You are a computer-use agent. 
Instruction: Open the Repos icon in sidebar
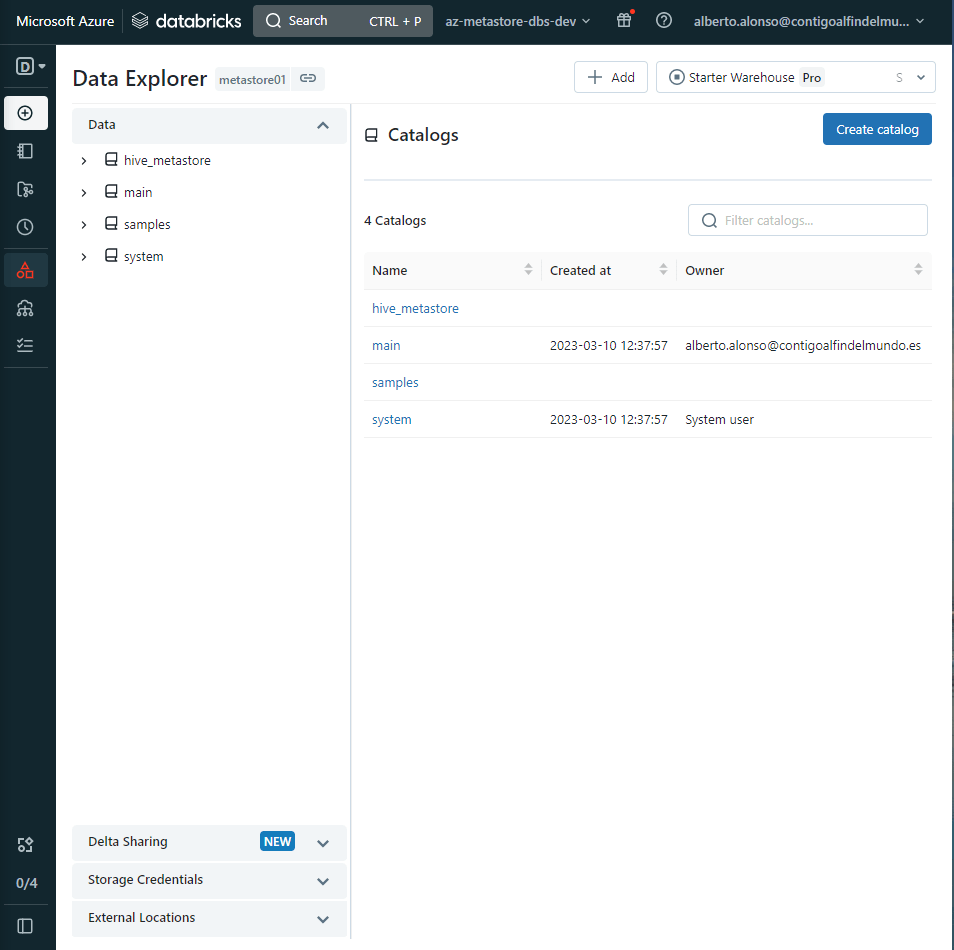click(26, 189)
